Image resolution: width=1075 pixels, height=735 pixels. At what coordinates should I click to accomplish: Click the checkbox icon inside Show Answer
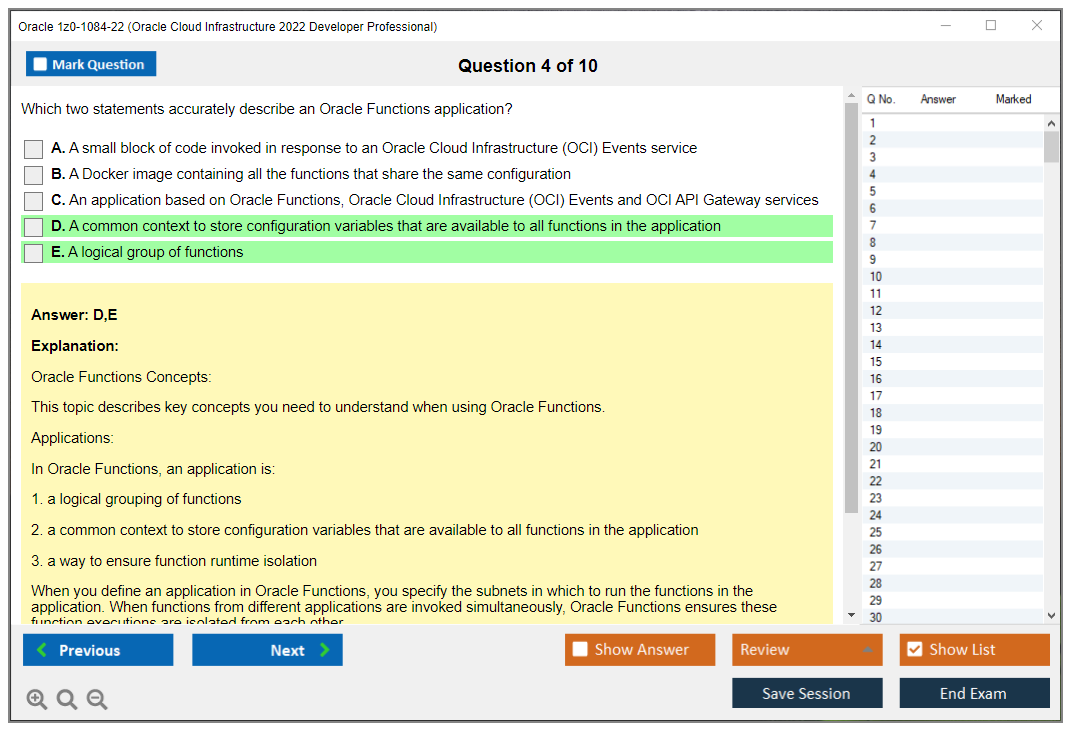578,649
